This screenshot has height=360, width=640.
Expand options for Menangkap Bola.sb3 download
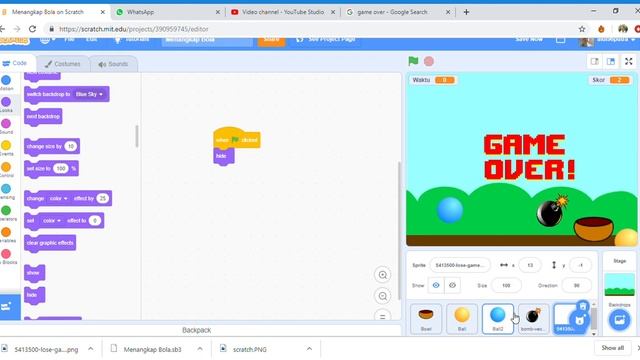[200, 349]
